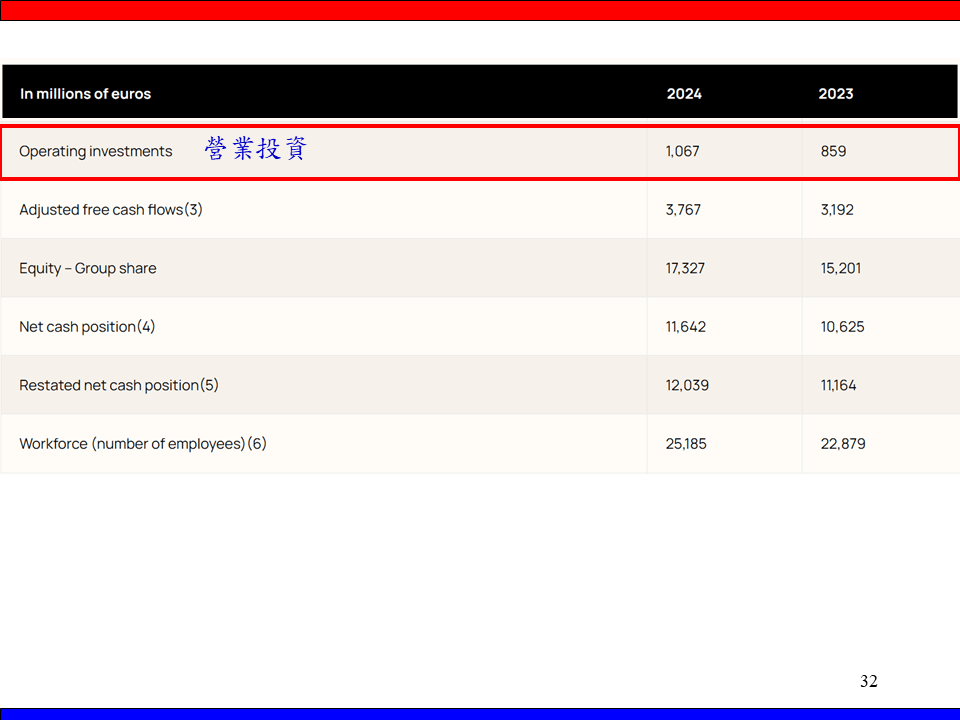Select the "Restated net cash position(5)" label
Viewport: 960px width, 720px height.
click(119, 385)
